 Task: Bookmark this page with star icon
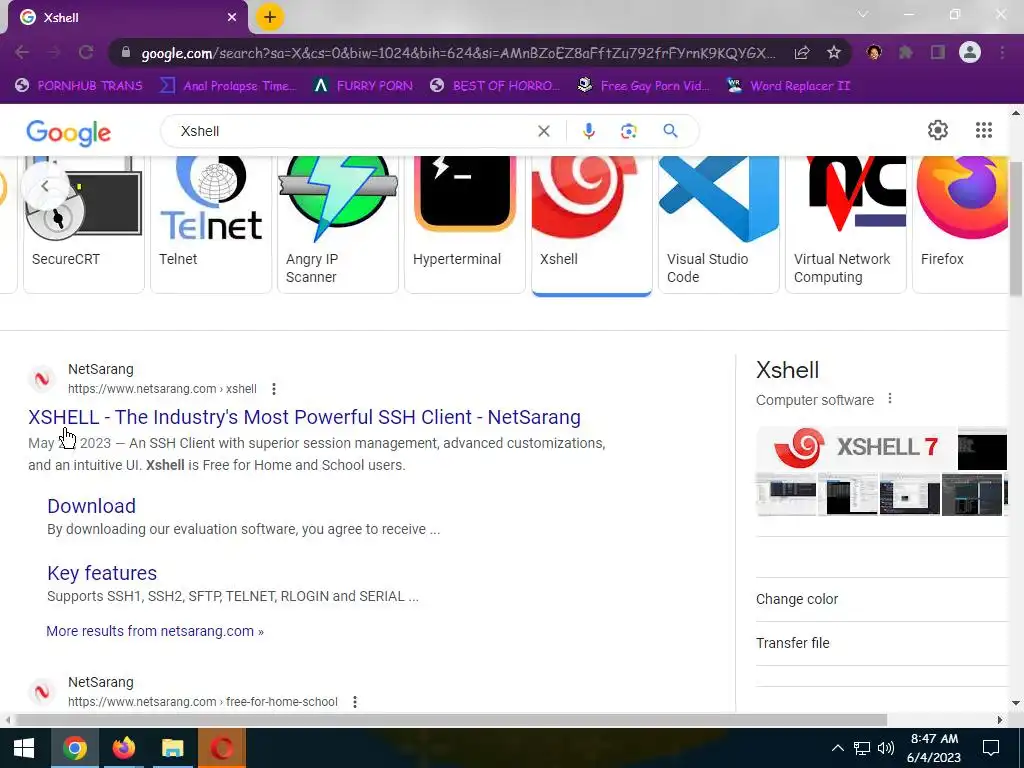point(833,53)
